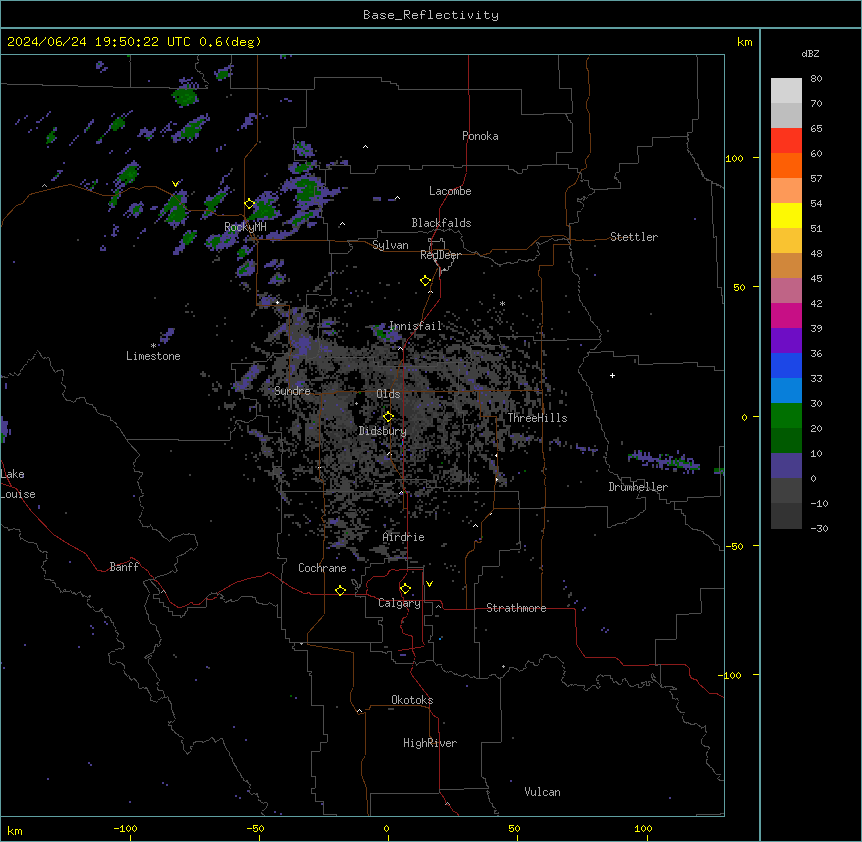Click the Sundre town label
The image size is (862, 842).
(x=292, y=391)
